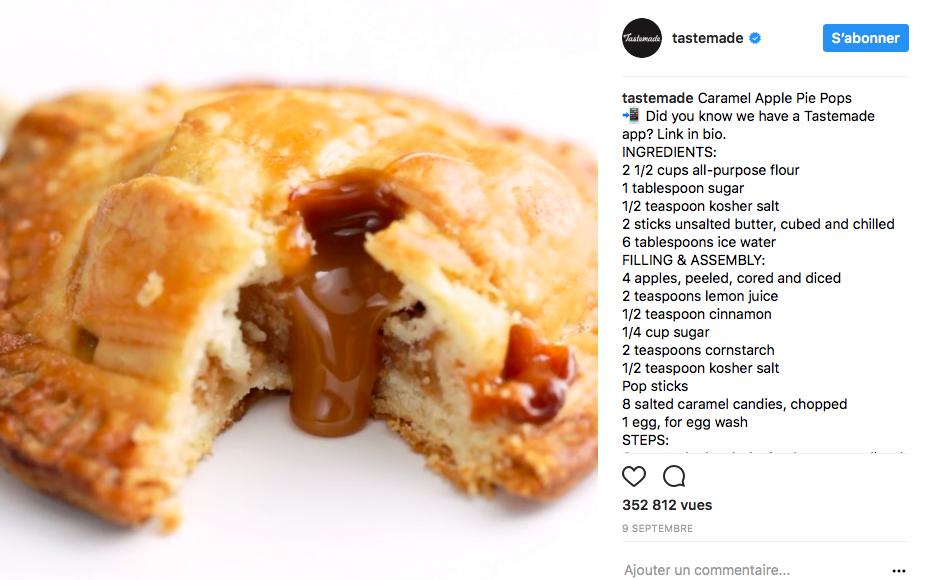Screen dimensions: 932x580
Task: Click the bold tastemade name in caption
Action: click(657, 98)
